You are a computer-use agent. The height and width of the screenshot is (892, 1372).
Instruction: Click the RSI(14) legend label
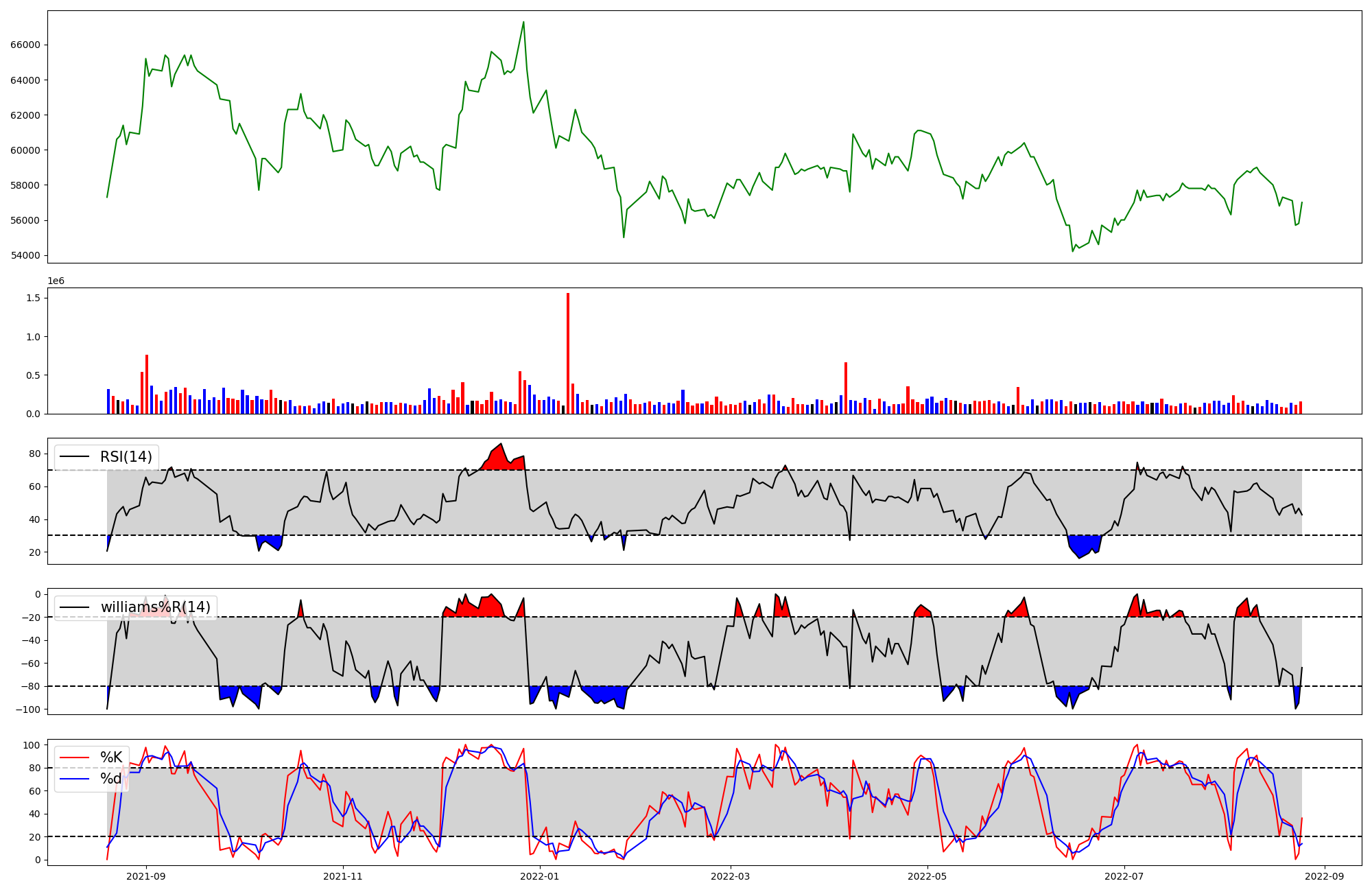tap(126, 457)
